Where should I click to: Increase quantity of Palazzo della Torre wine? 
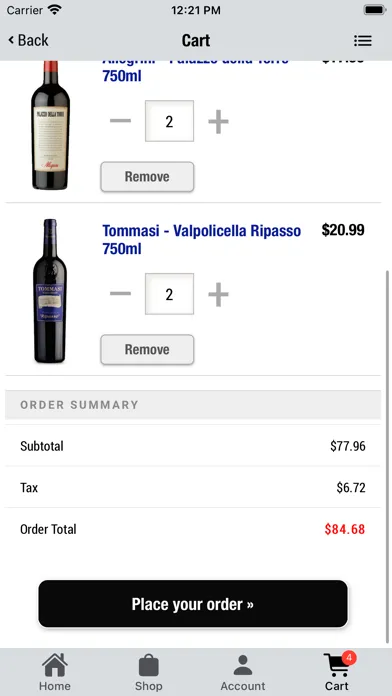[218, 121]
